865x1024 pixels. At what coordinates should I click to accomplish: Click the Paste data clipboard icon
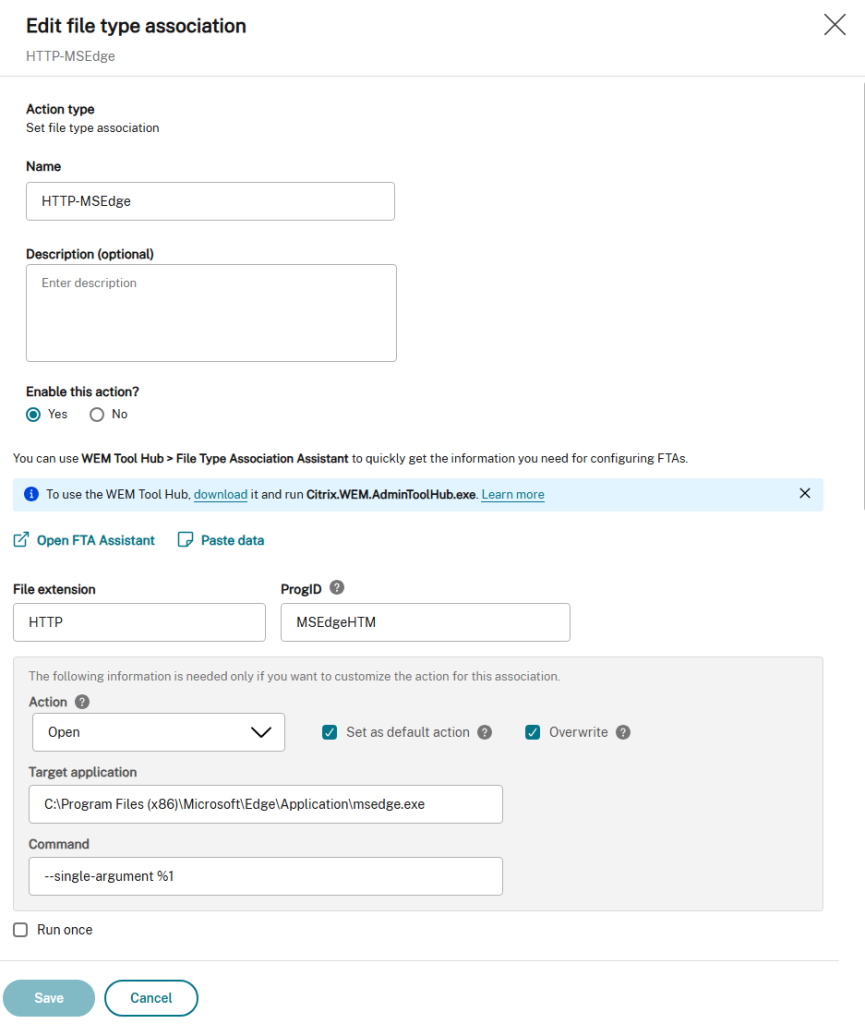tap(185, 539)
